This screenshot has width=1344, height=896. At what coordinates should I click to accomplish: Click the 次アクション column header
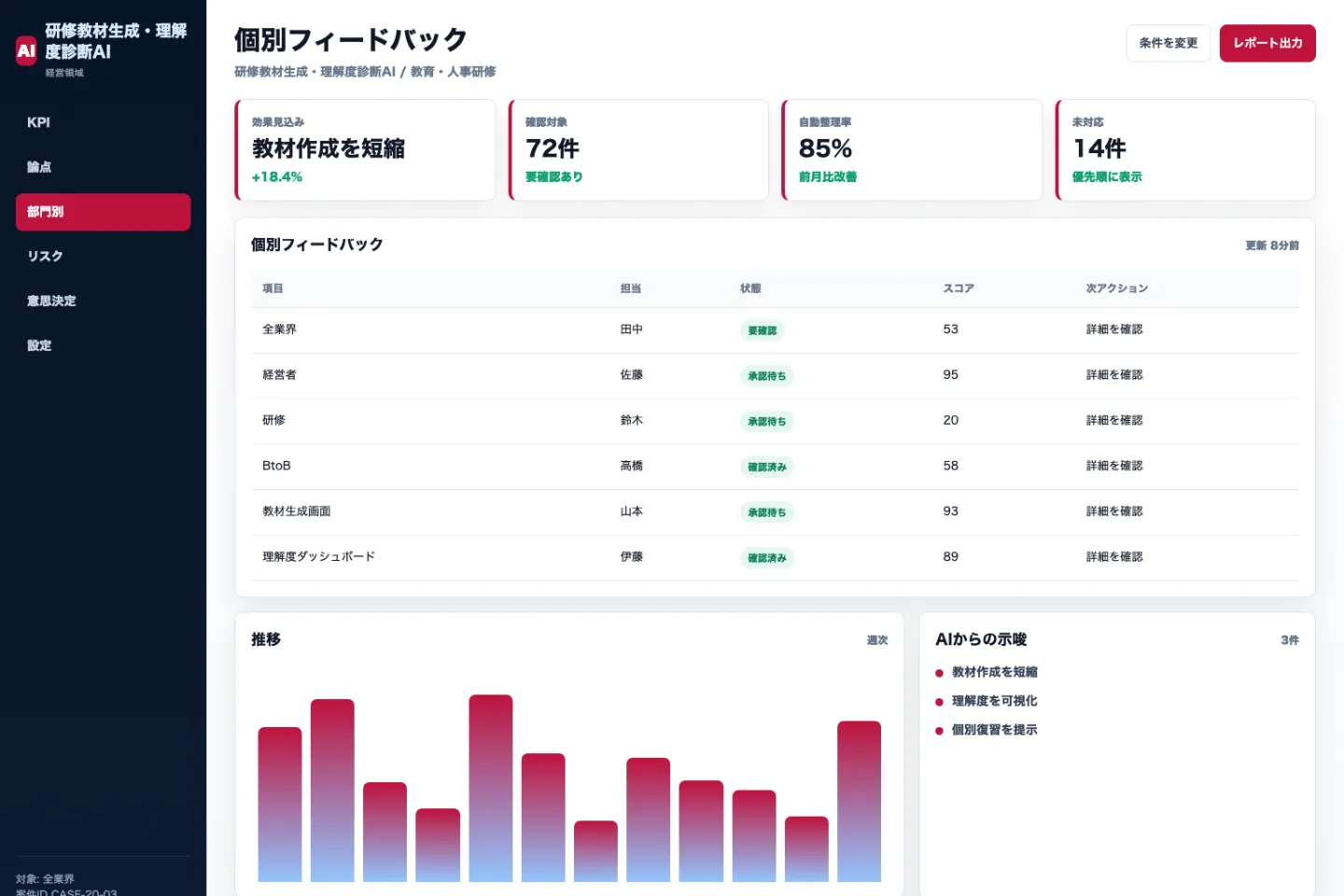click(1116, 288)
